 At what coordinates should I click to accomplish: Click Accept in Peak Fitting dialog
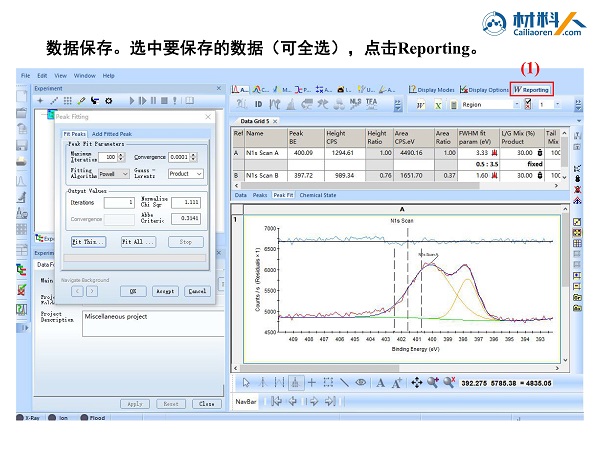coord(165,291)
